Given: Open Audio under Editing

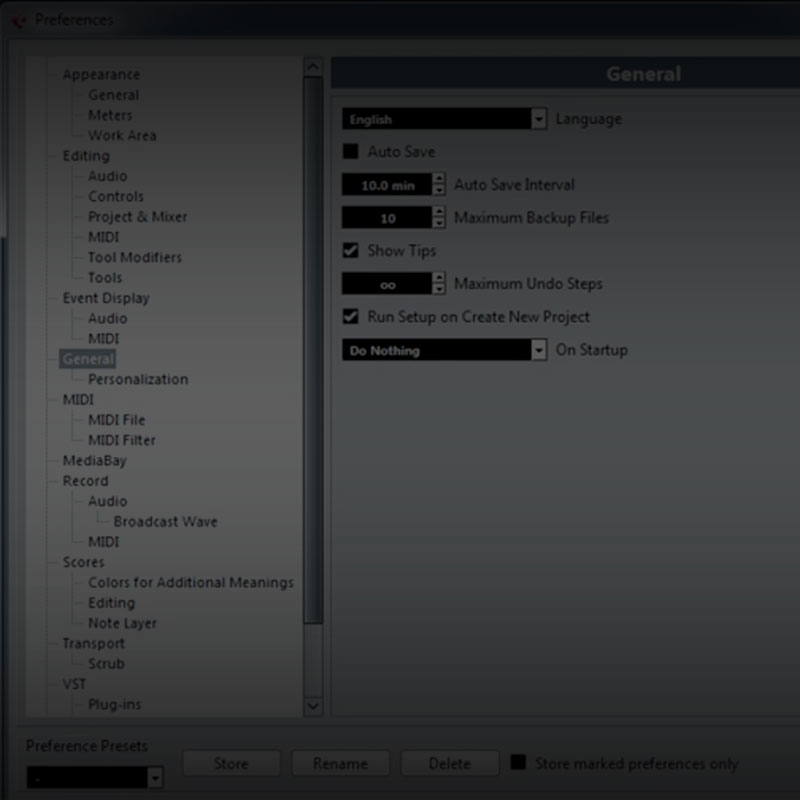Looking at the screenshot, I should tap(108, 176).
